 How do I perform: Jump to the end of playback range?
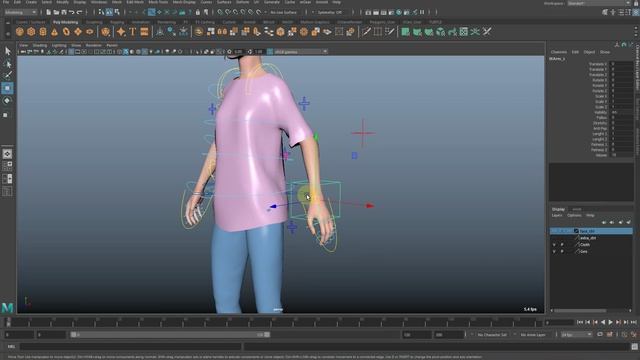point(634,322)
